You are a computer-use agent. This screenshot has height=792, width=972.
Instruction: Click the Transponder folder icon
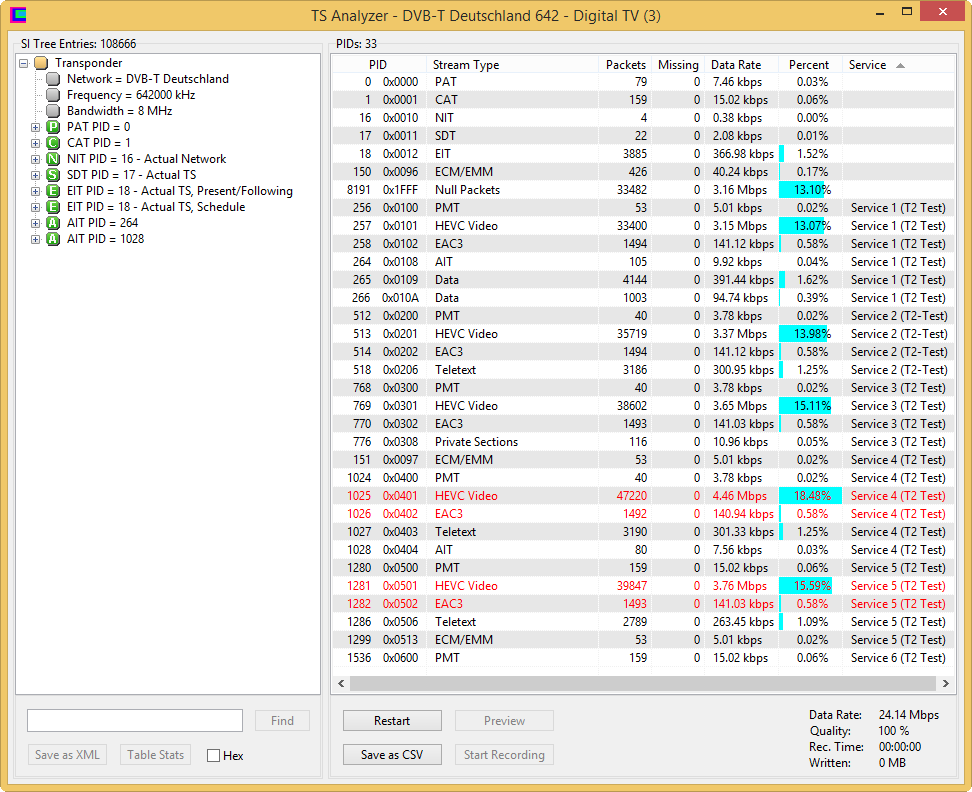tap(41, 63)
